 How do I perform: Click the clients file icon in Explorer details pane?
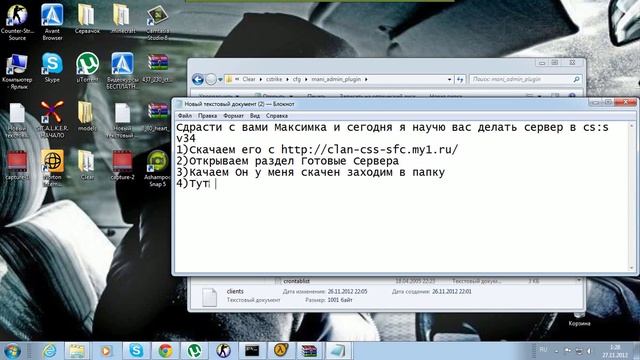pyautogui.click(x=209, y=297)
